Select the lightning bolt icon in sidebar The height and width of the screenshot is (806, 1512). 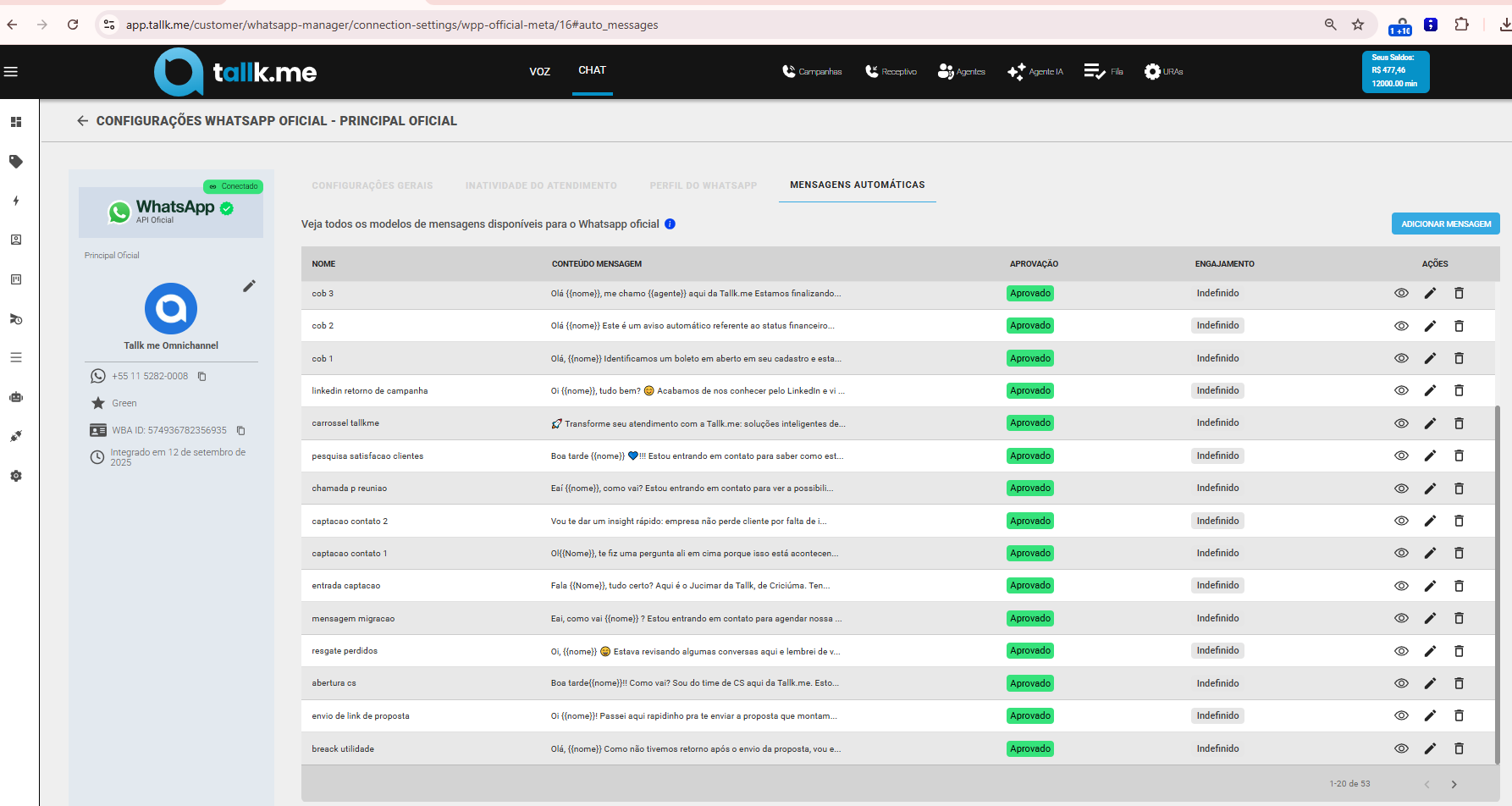tap(16, 201)
